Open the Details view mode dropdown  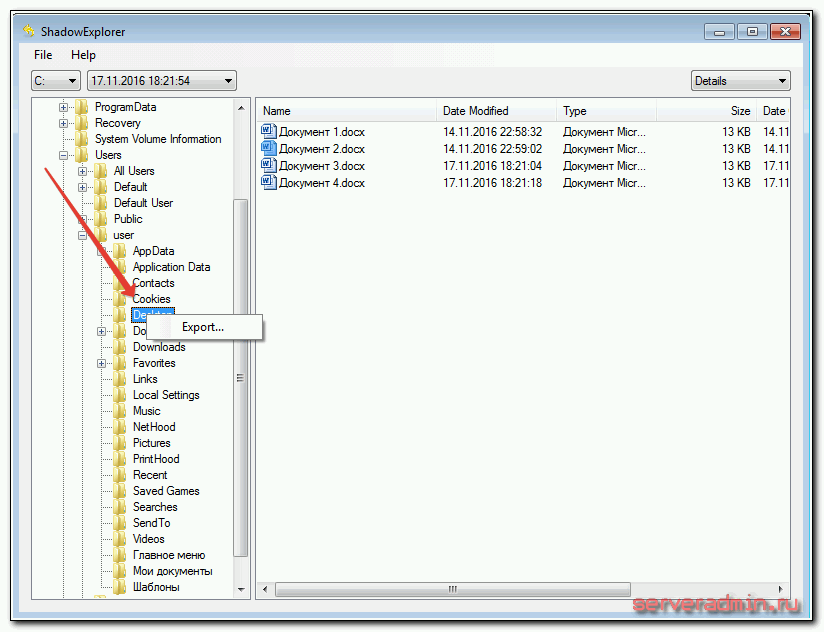[740, 81]
